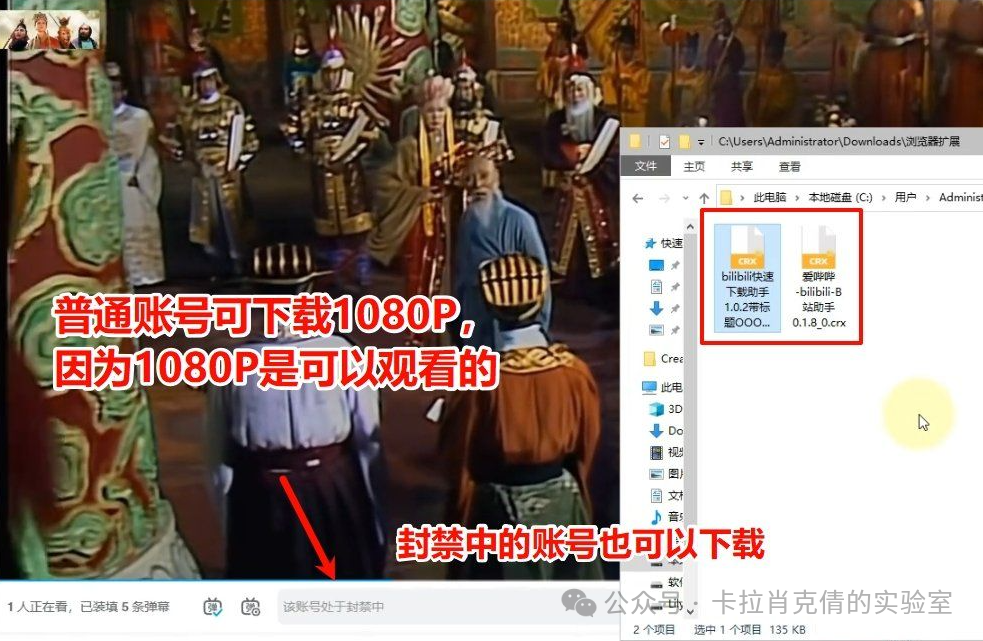Click the Explorer back arrow

pyautogui.click(x=638, y=198)
